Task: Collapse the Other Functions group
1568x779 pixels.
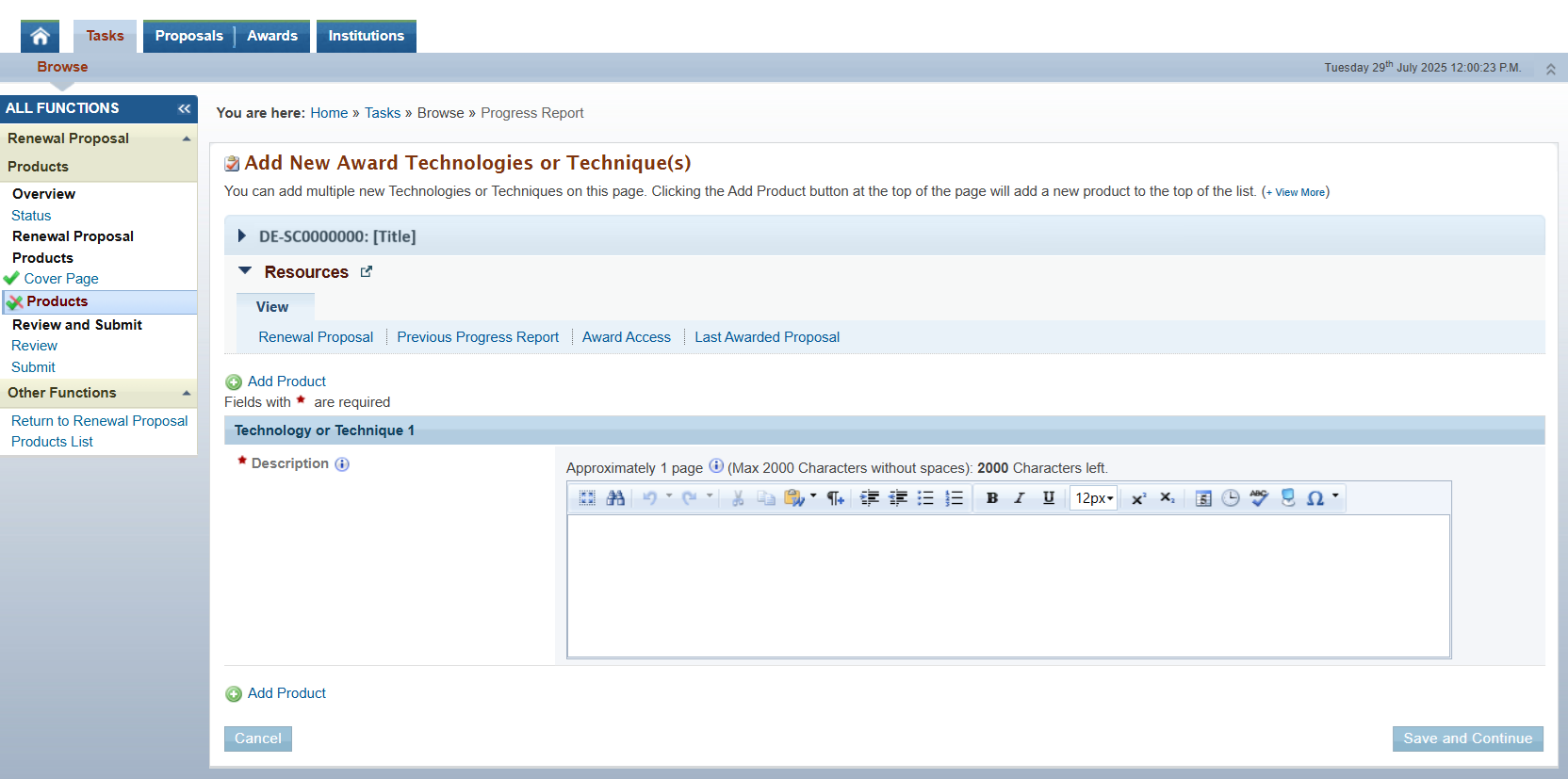Action: (187, 393)
